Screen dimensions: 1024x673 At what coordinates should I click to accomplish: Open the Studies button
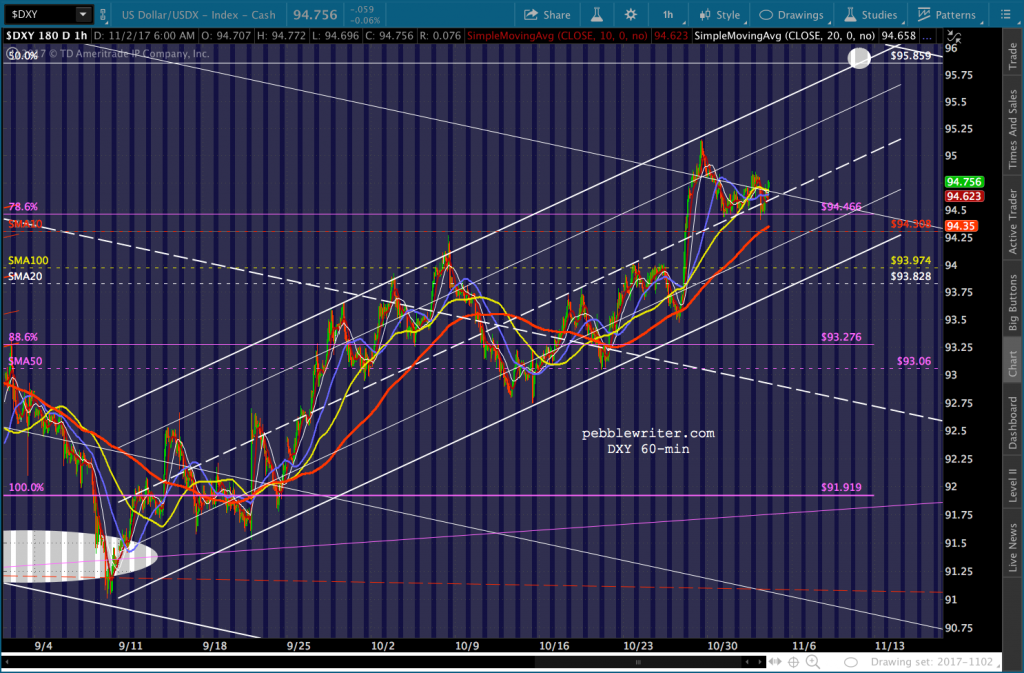pos(872,14)
